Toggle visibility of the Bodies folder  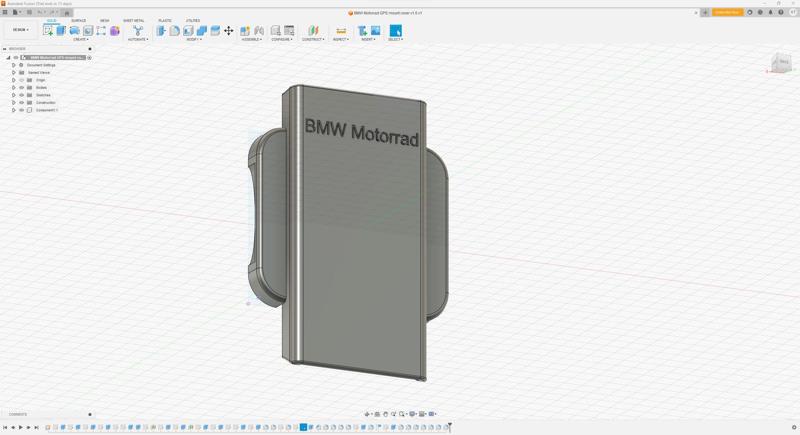pos(21,88)
